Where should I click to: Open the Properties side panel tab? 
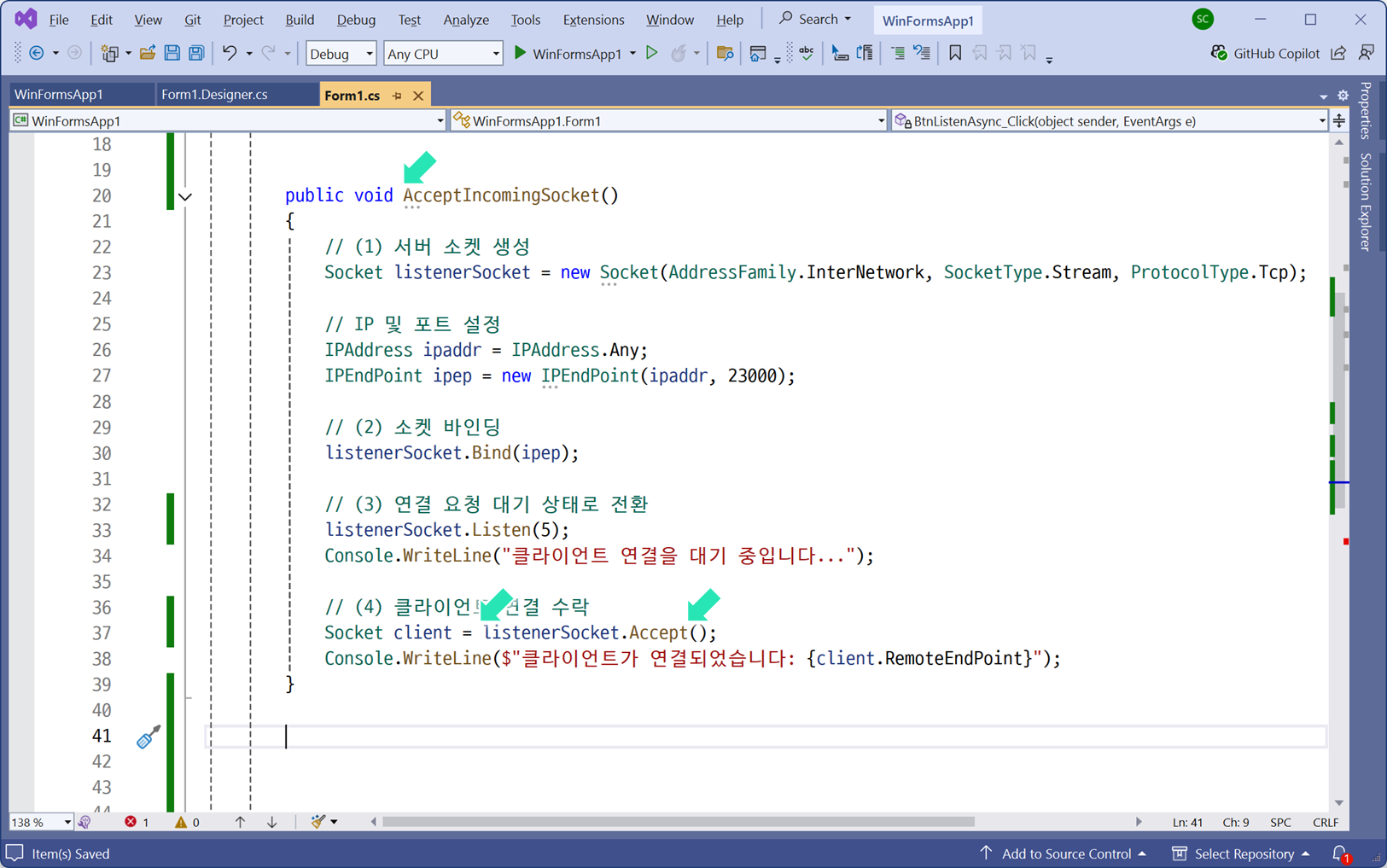(x=1366, y=110)
